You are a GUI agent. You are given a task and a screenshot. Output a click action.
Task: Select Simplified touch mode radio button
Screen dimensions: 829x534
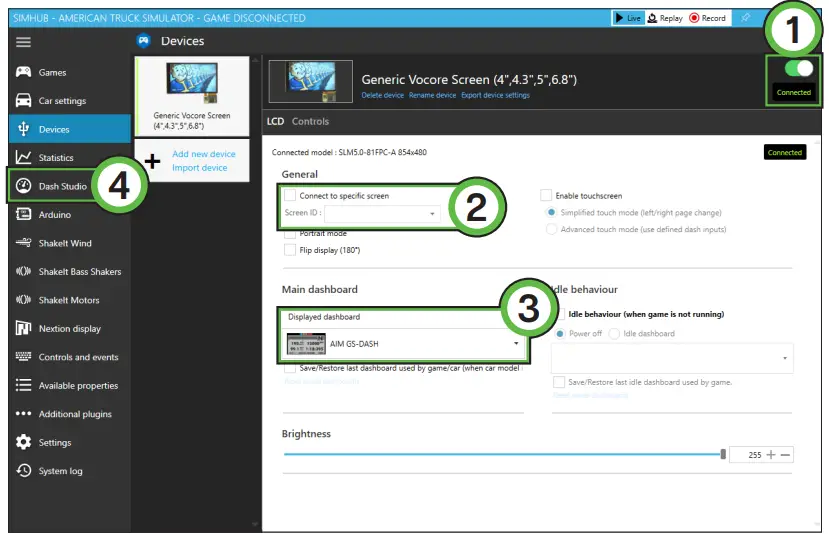tap(551, 213)
